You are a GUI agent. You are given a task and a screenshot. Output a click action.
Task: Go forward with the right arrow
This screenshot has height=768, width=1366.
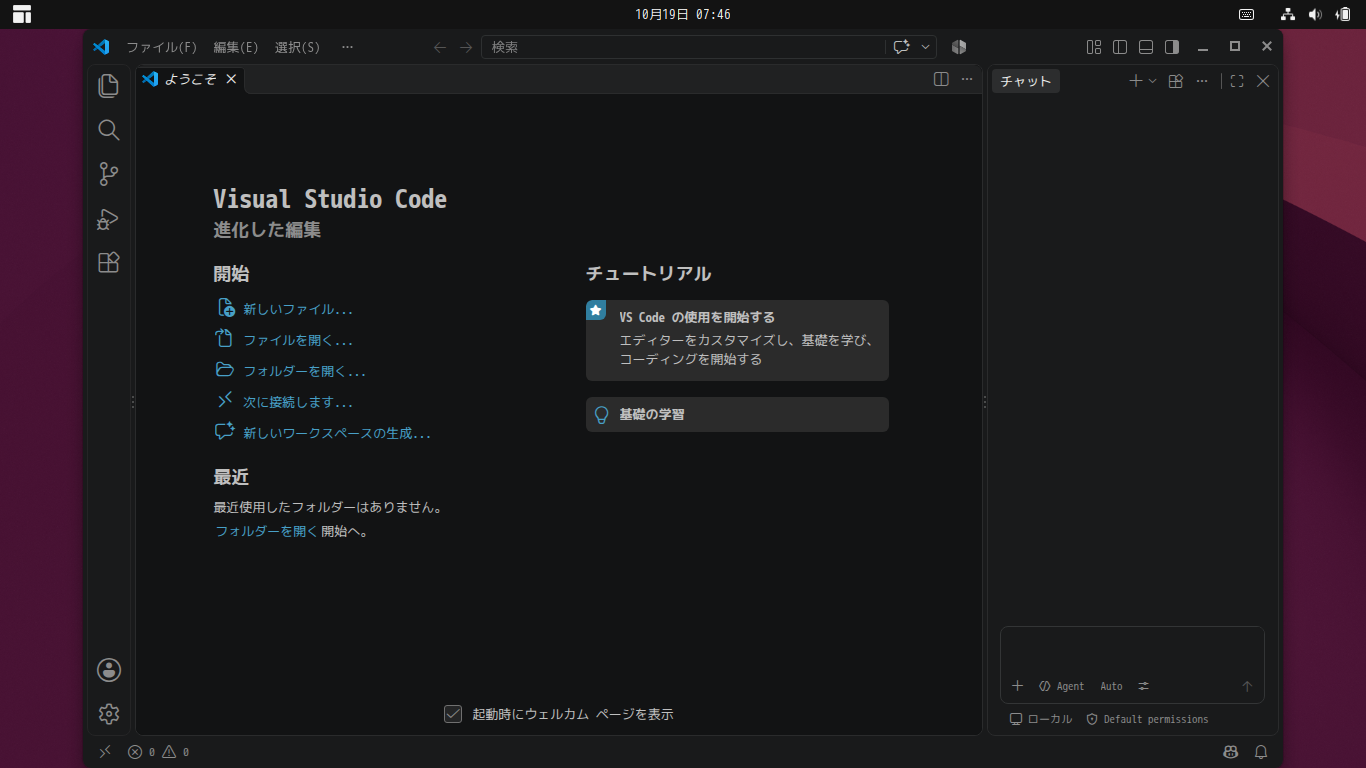click(466, 47)
